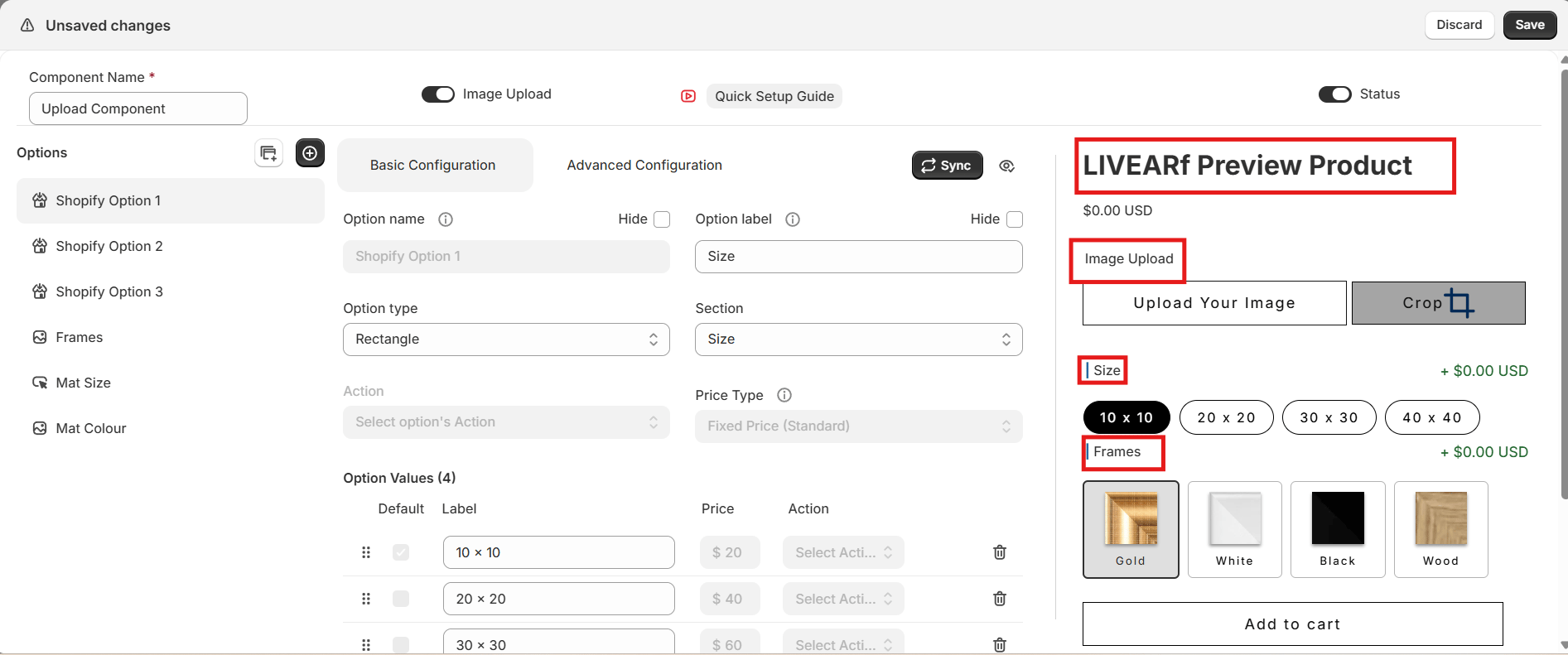Screen dimensions: 1568x655
Task: Click the Shopify Option 2 icon in sidebar
Action: 40,246
